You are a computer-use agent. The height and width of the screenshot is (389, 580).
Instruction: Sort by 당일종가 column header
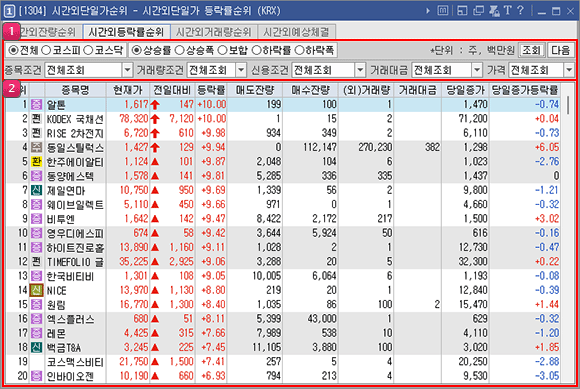tap(465, 90)
